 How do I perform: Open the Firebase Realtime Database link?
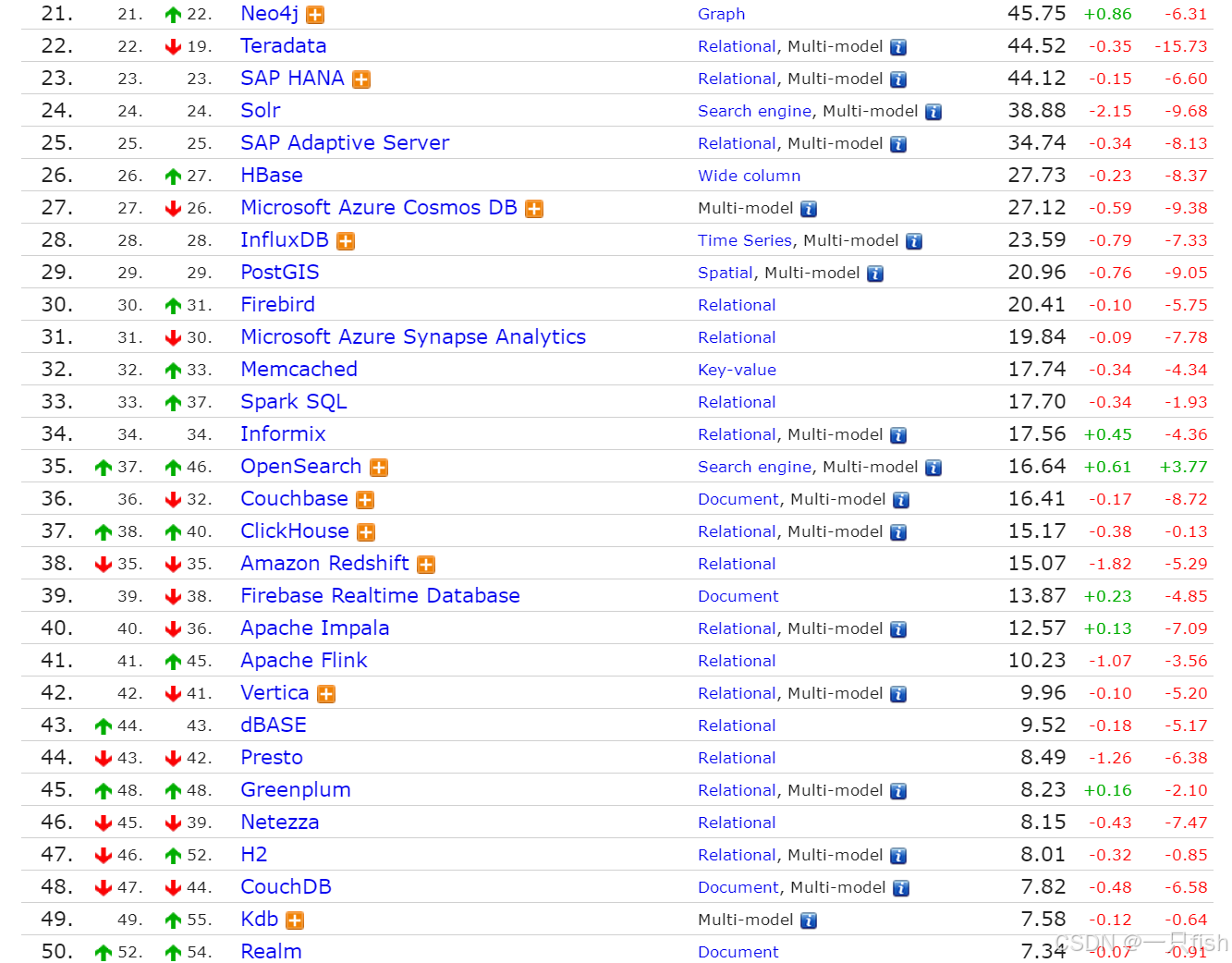(x=380, y=596)
